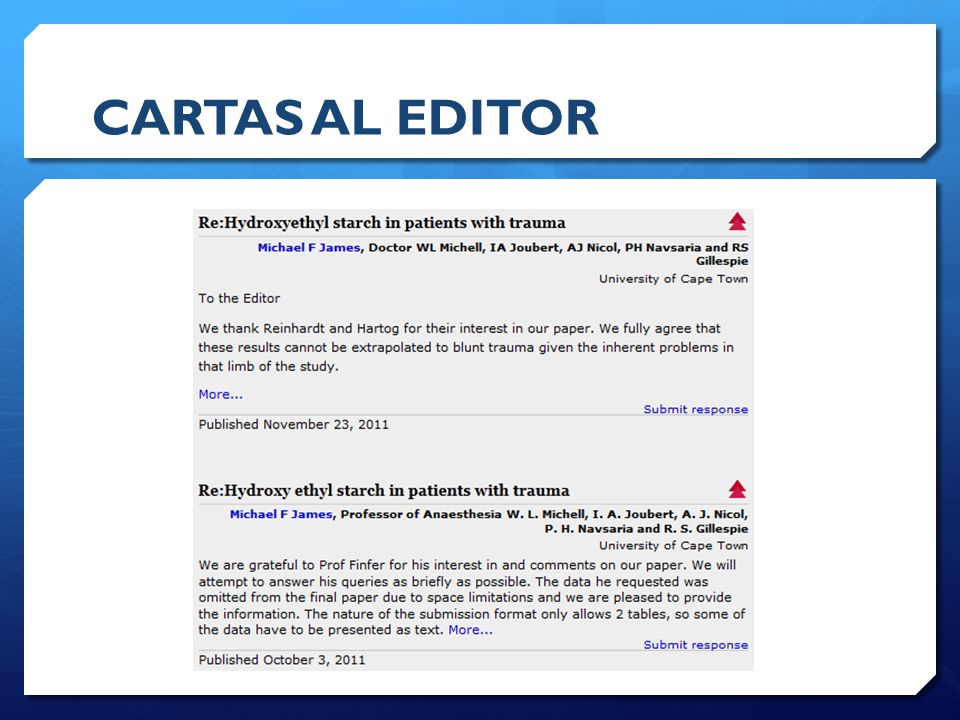Click 'Professor of Anaesthesia W. L. Michell' author text
960x720 pixels.
point(463,514)
